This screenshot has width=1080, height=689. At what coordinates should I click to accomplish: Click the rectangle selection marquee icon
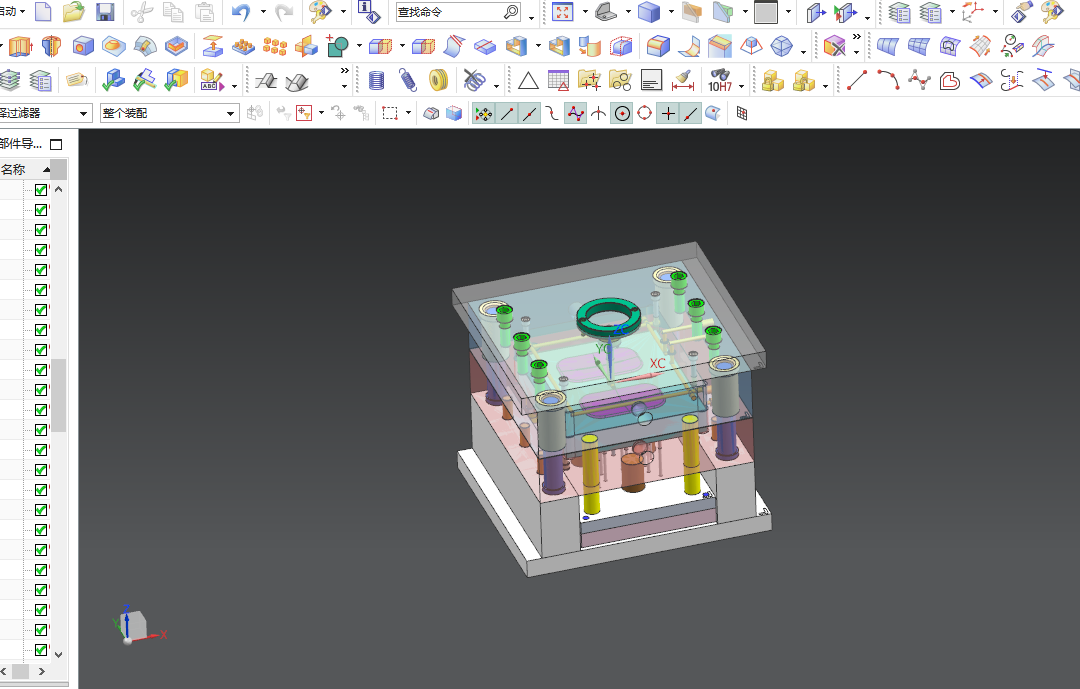pyautogui.click(x=390, y=113)
